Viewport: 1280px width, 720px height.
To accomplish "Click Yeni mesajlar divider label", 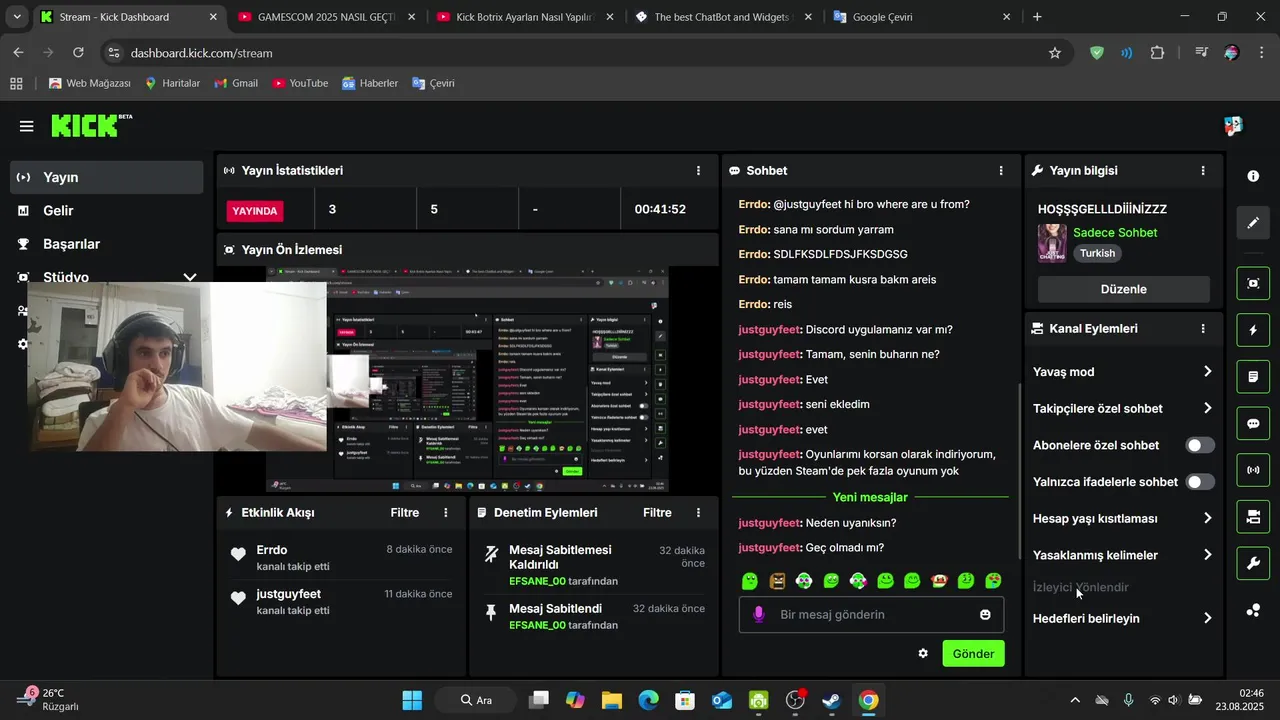I will 870,498.
